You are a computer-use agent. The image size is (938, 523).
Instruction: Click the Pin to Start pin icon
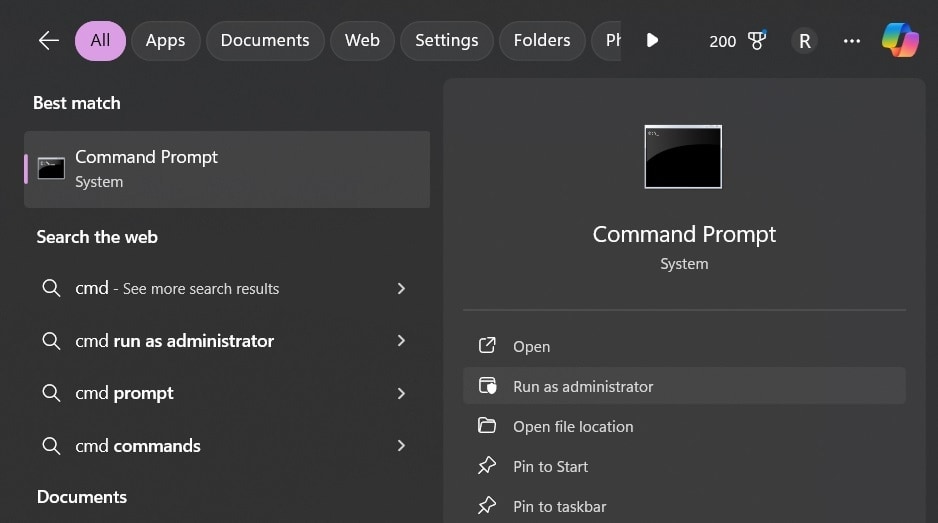(487, 466)
